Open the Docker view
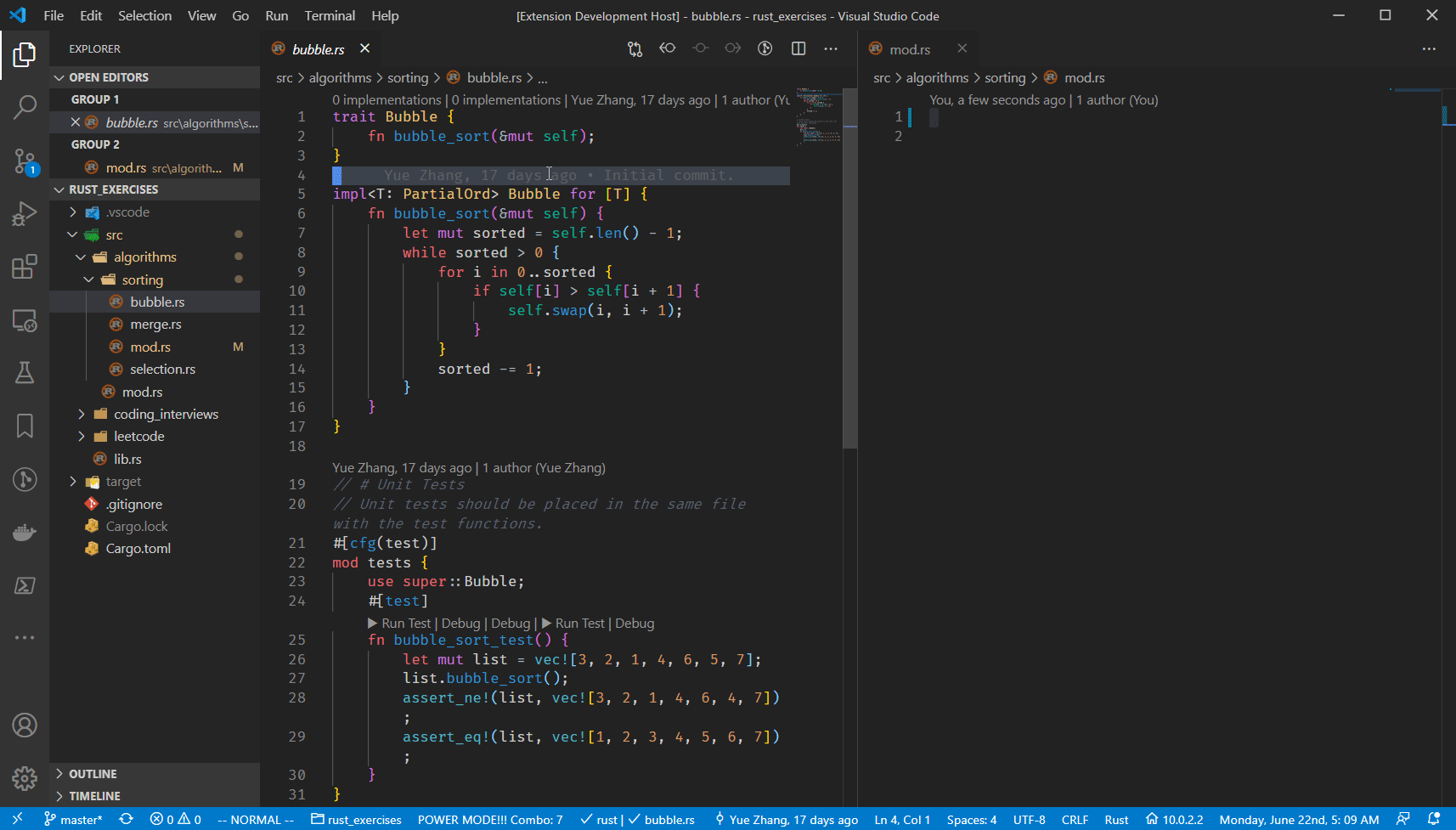This screenshot has width=1456, height=830. (x=25, y=533)
